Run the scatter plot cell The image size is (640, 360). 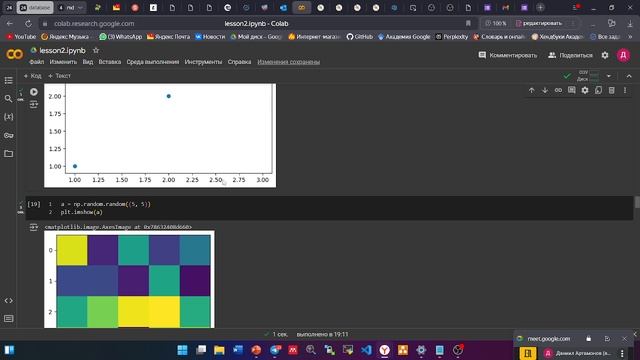click(x=34, y=92)
